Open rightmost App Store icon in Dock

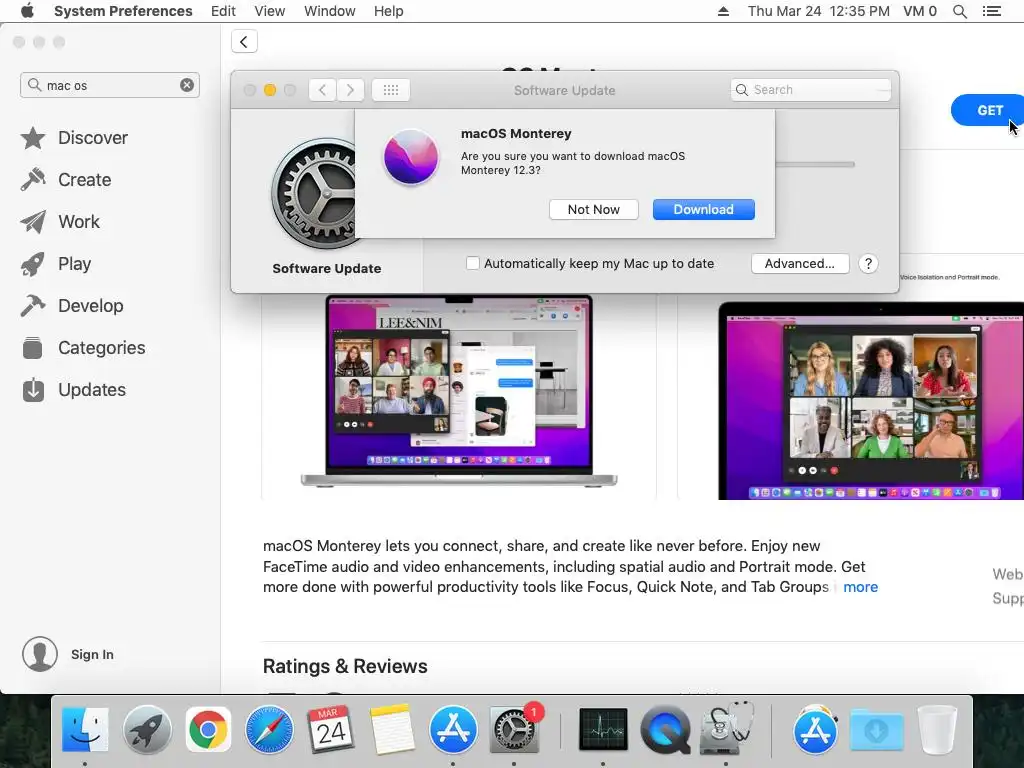click(815, 730)
